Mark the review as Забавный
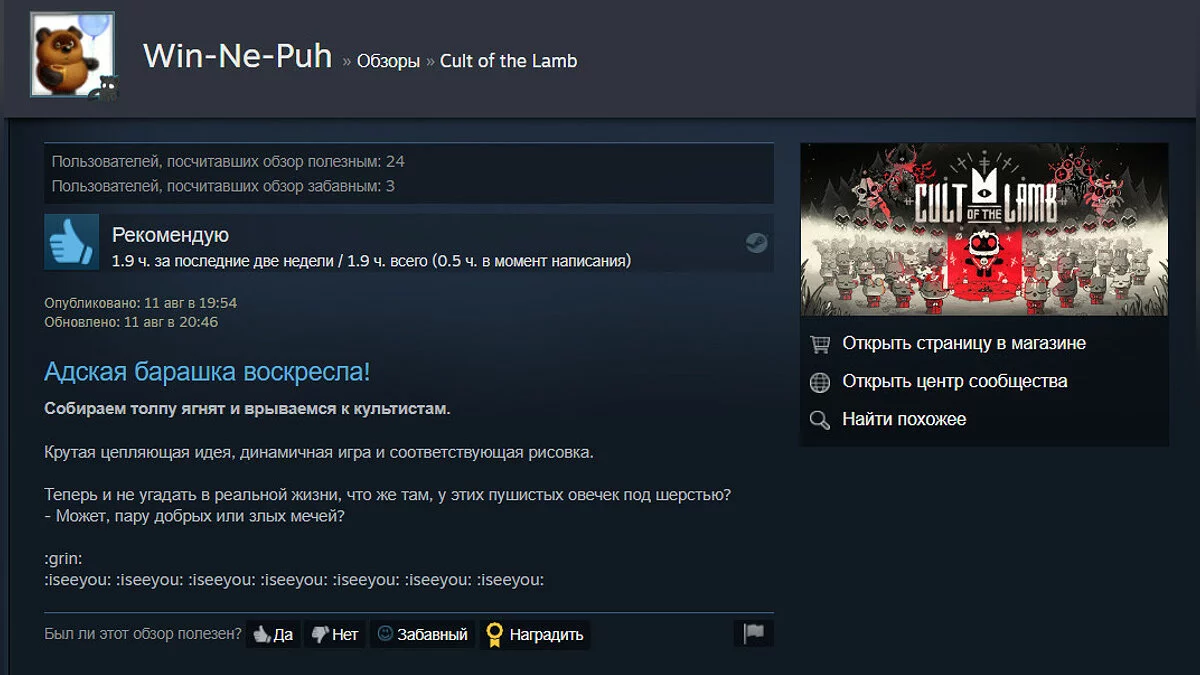This screenshot has width=1200, height=675. coord(422,634)
